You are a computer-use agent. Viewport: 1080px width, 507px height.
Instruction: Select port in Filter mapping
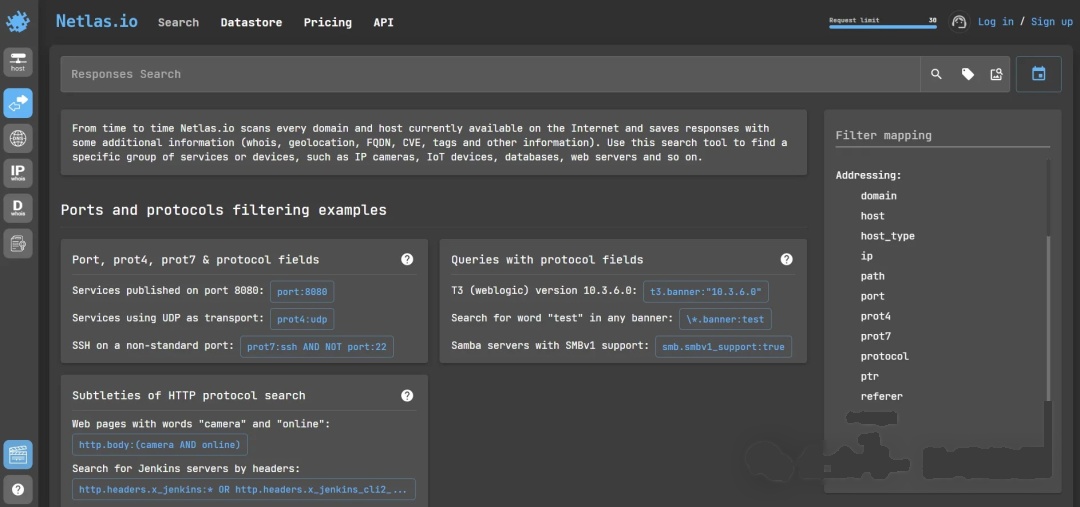coord(873,296)
